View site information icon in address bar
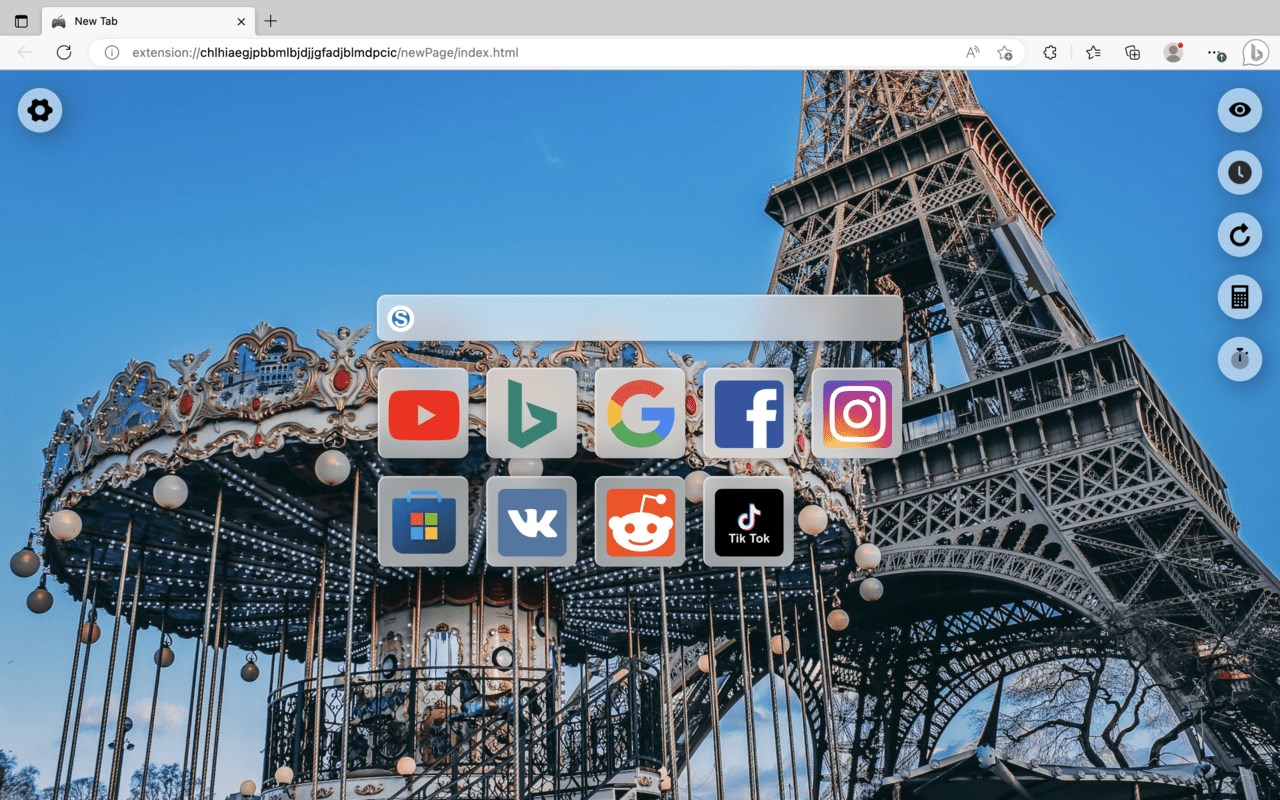This screenshot has width=1280, height=800. click(112, 52)
